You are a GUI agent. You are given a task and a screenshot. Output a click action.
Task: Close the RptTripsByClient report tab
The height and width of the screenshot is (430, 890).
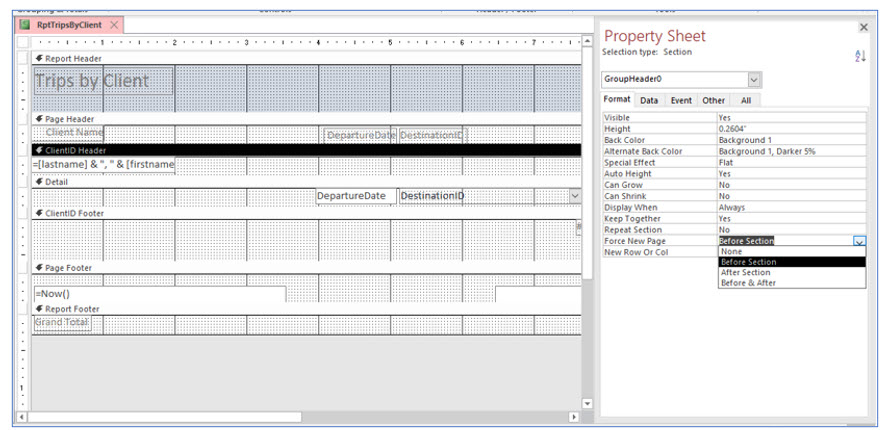coord(114,25)
